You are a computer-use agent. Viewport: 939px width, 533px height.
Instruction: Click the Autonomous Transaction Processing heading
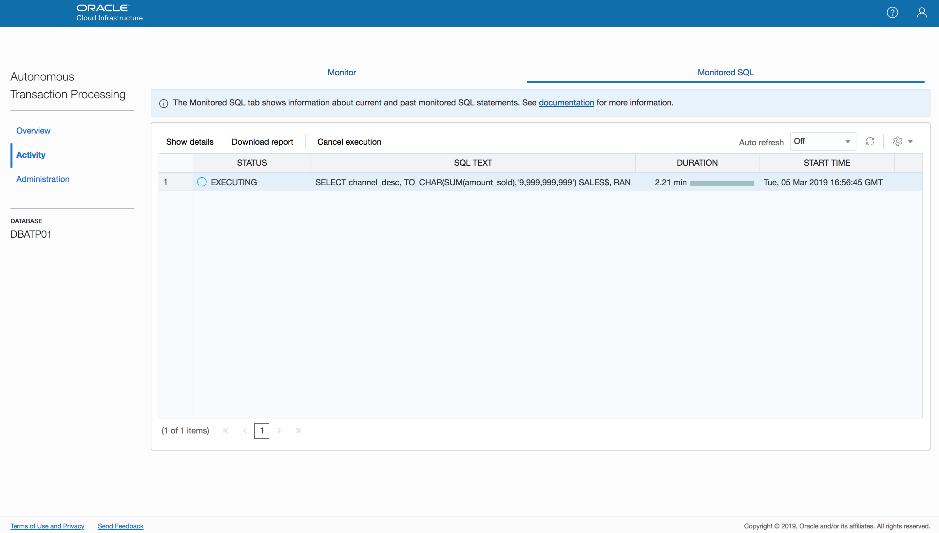click(x=68, y=86)
